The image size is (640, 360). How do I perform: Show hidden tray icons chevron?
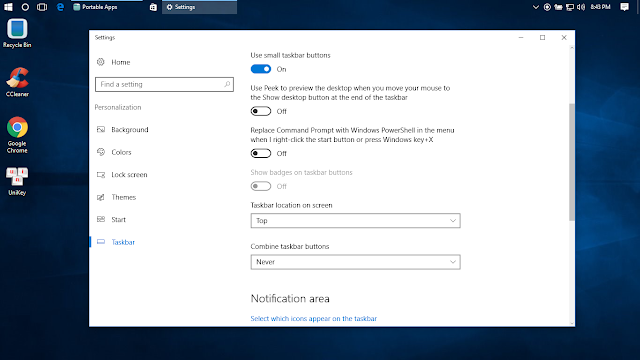pos(536,7)
